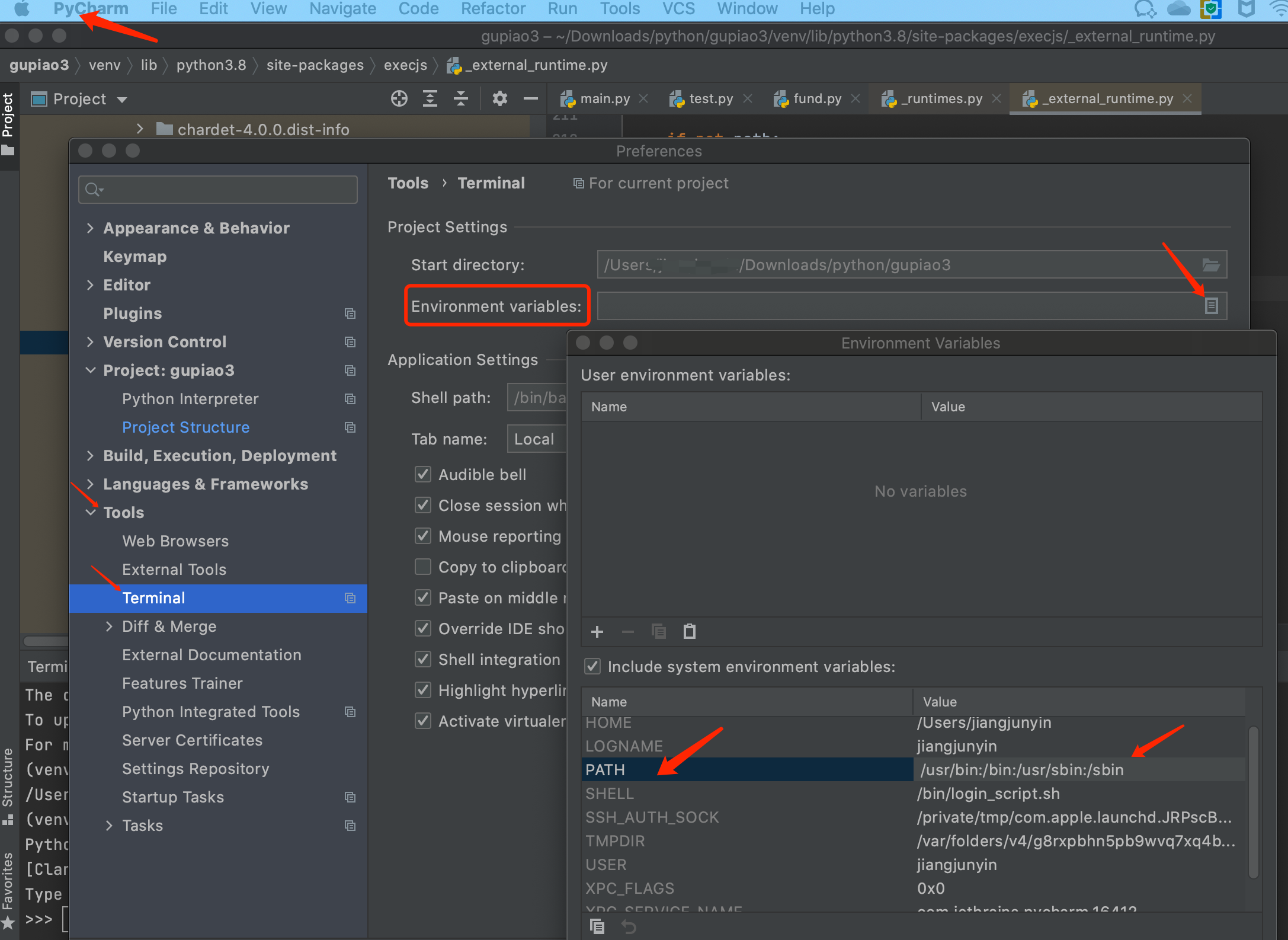Click the Preferences search field
The height and width of the screenshot is (940, 1288).
click(218, 190)
